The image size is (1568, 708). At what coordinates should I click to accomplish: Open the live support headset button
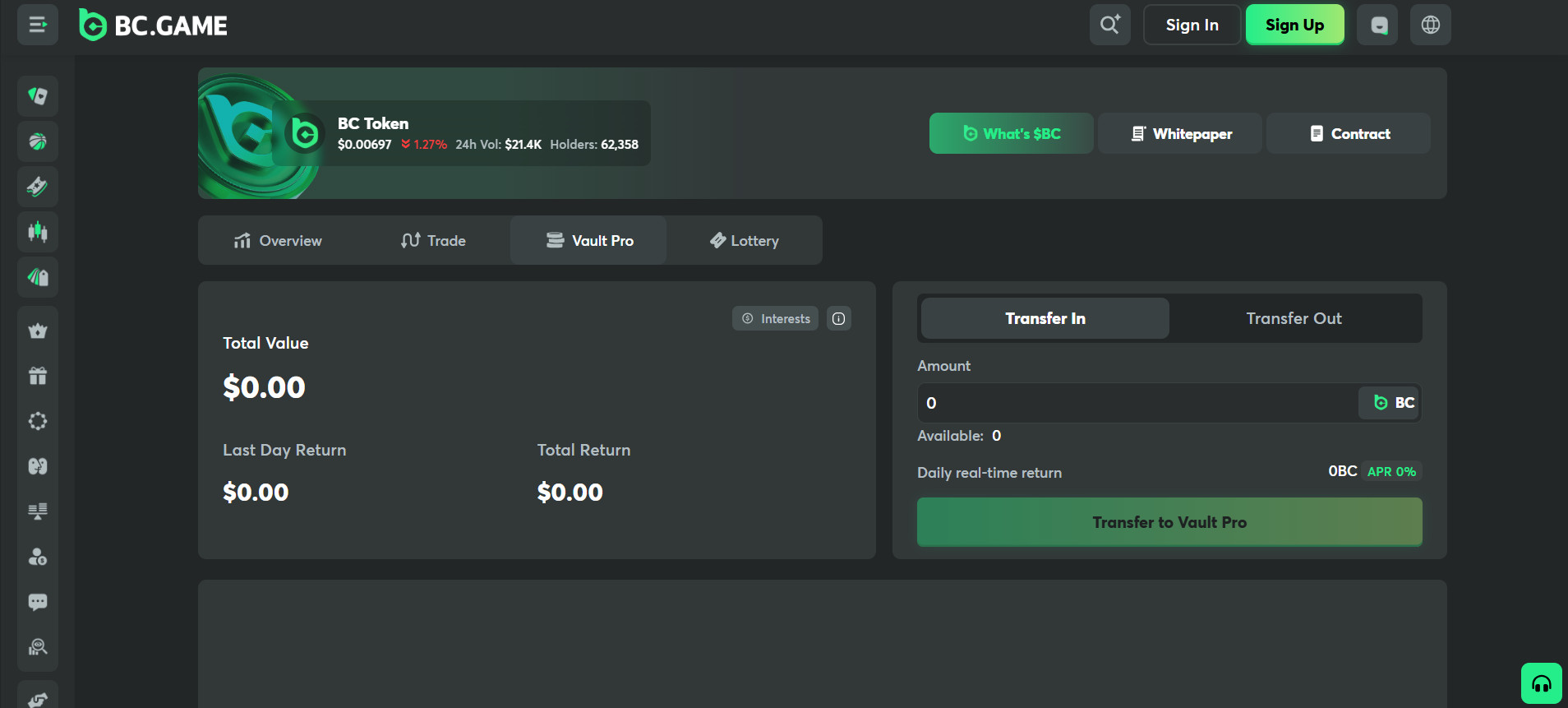click(1541, 683)
